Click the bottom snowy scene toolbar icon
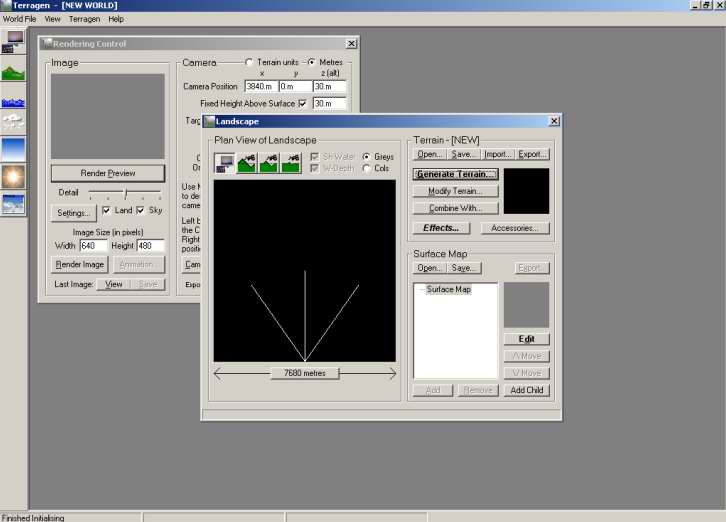 (x=14, y=204)
